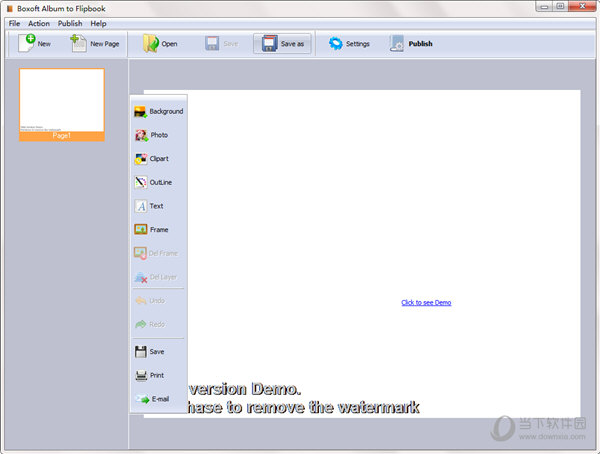Print the page from side panel

[x=149, y=375]
